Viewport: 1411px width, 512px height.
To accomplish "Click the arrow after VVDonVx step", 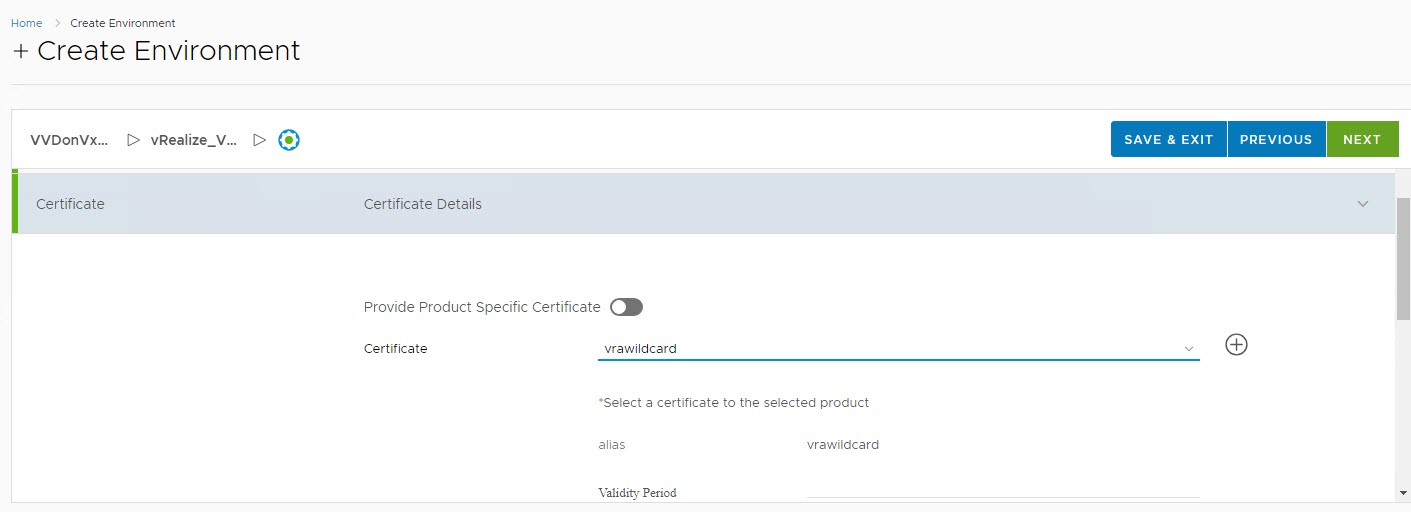I will pyautogui.click(x=133, y=141).
